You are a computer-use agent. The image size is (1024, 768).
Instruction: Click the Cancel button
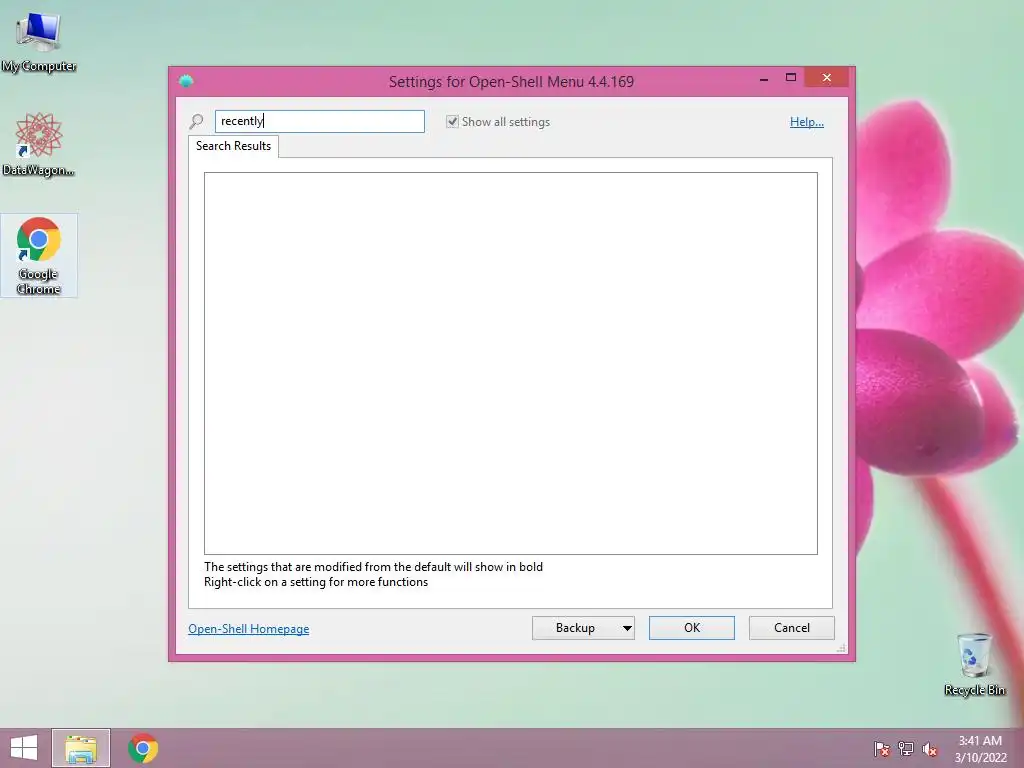(x=792, y=628)
